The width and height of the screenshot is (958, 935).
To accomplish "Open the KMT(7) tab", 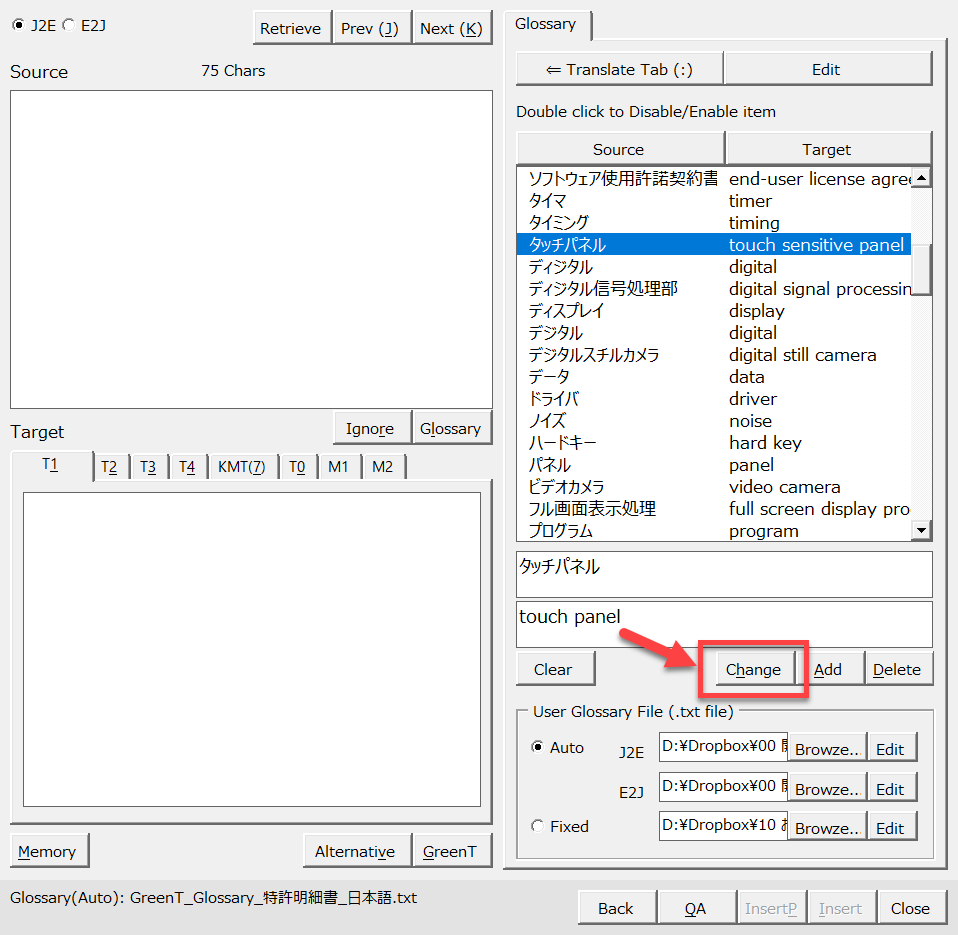I will [241, 466].
